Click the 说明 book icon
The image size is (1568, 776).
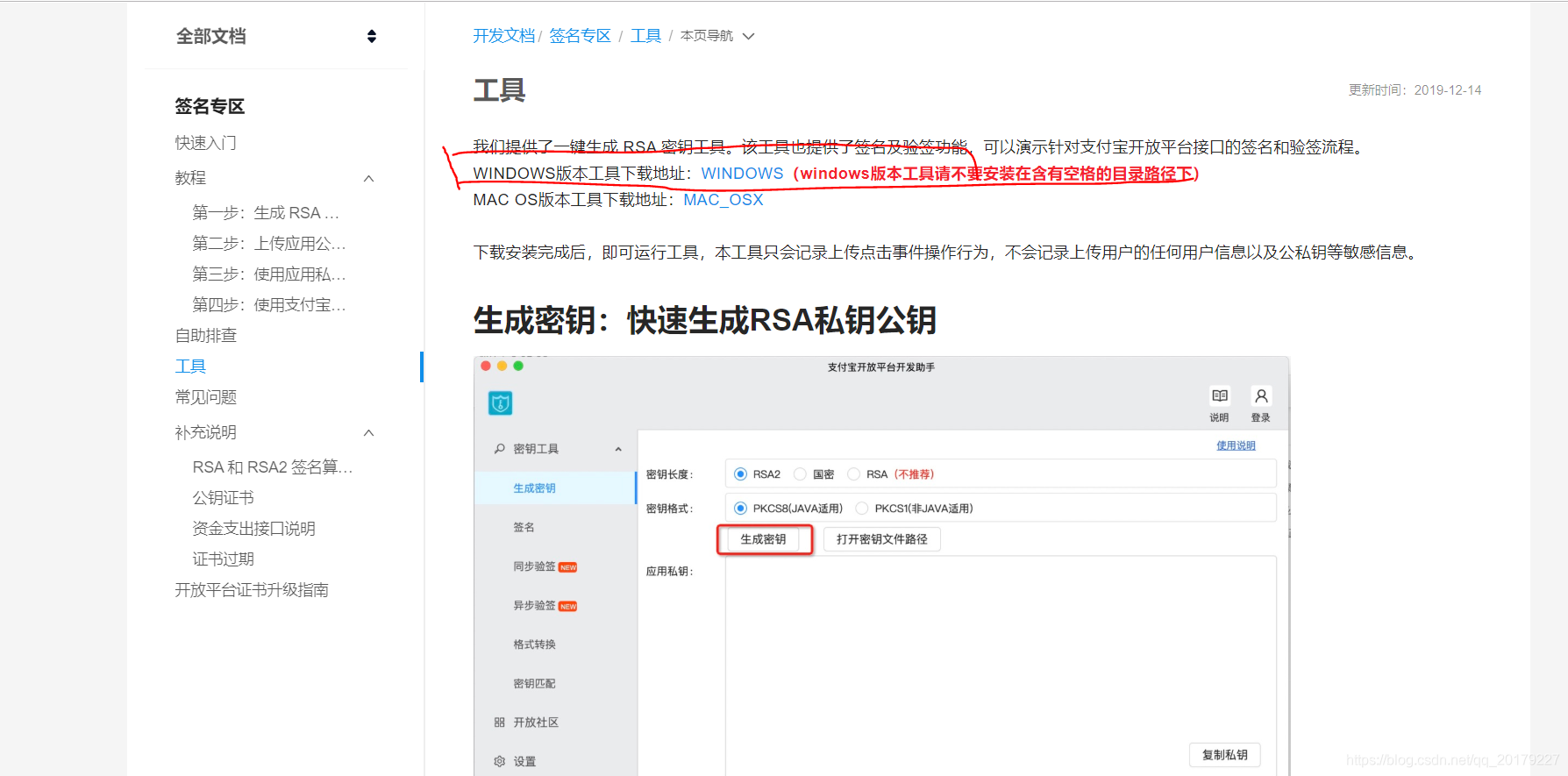(x=1219, y=396)
